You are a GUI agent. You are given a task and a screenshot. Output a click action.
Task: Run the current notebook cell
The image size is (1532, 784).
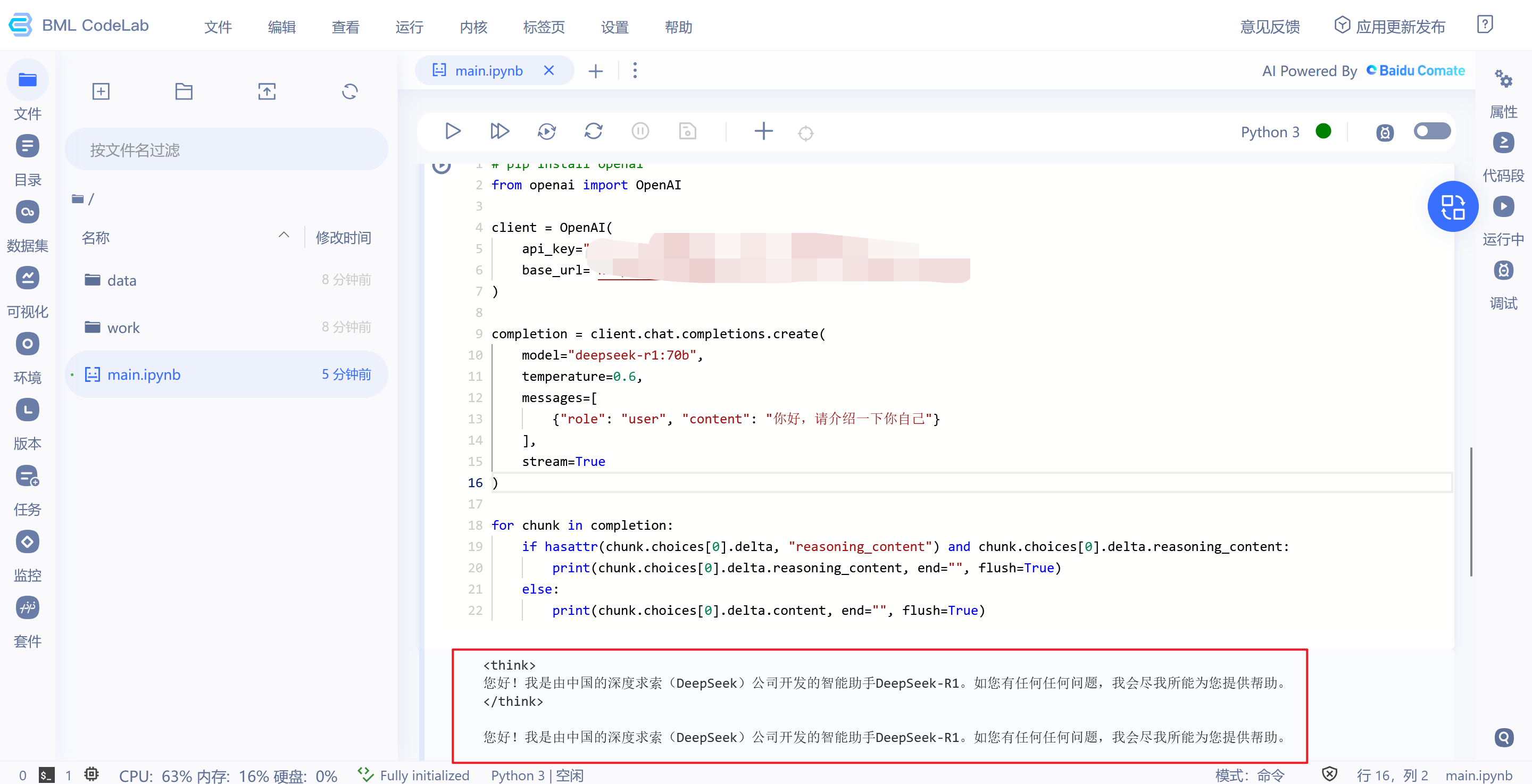point(453,131)
